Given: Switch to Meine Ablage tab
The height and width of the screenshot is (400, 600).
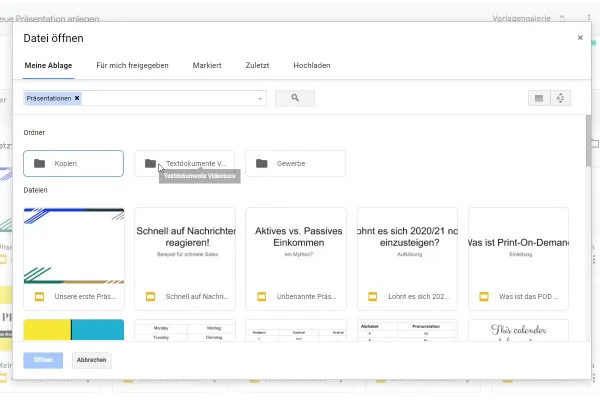Looking at the screenshot, I should pos(48,65).
